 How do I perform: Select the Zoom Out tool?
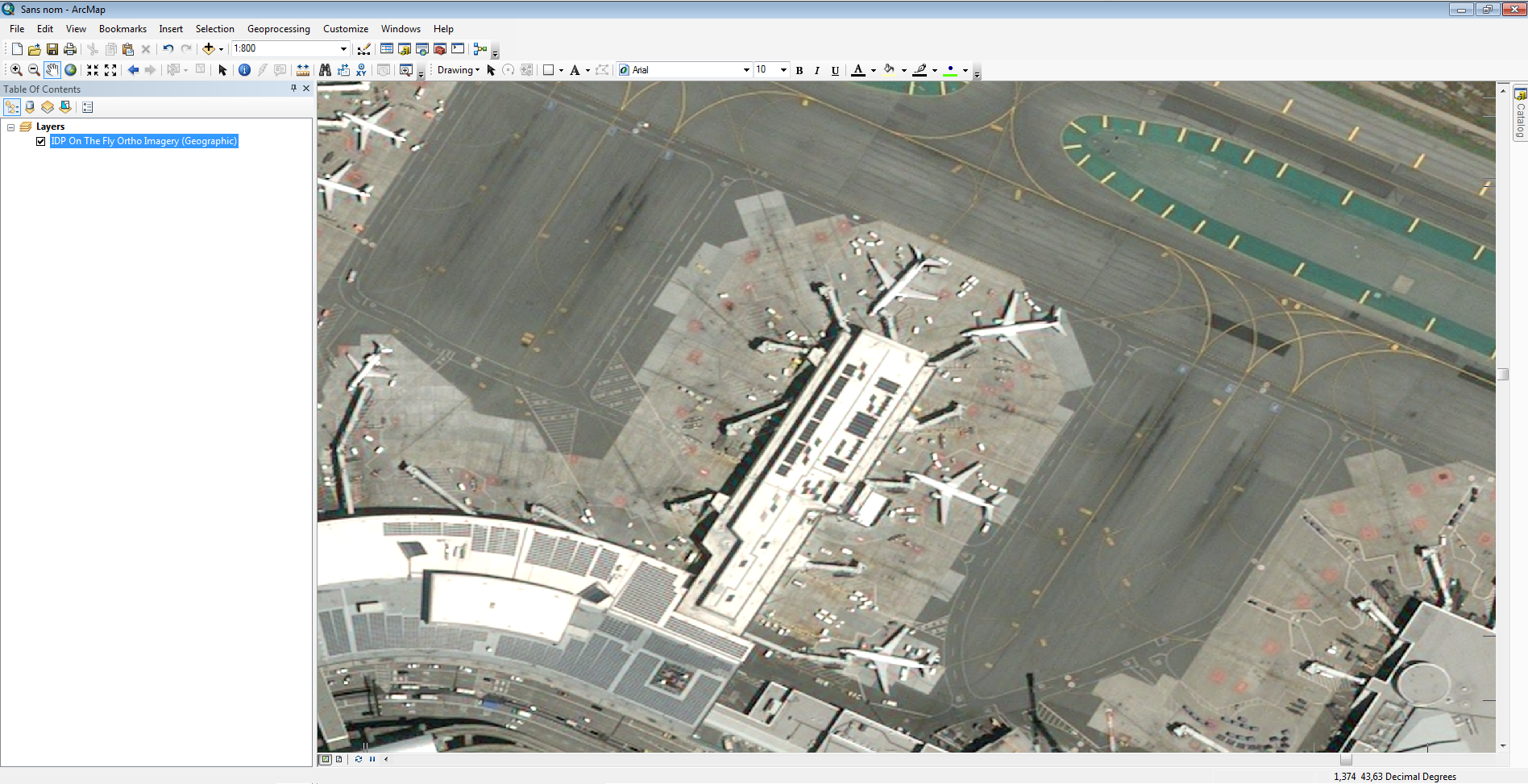(34, 70)
